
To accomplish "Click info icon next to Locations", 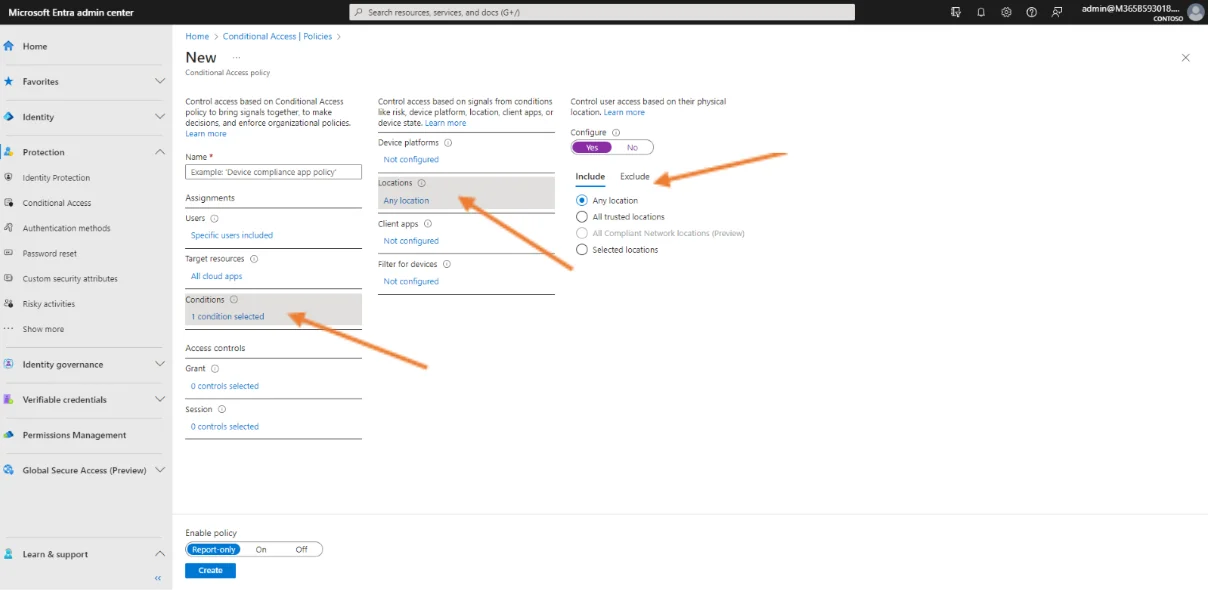I will tap(421, 183).
